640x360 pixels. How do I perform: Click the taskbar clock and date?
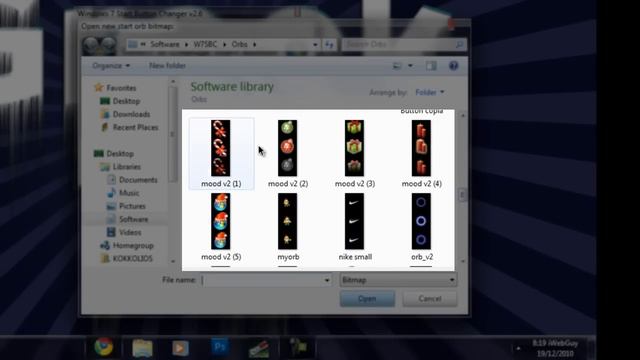[x=555, y=348]
